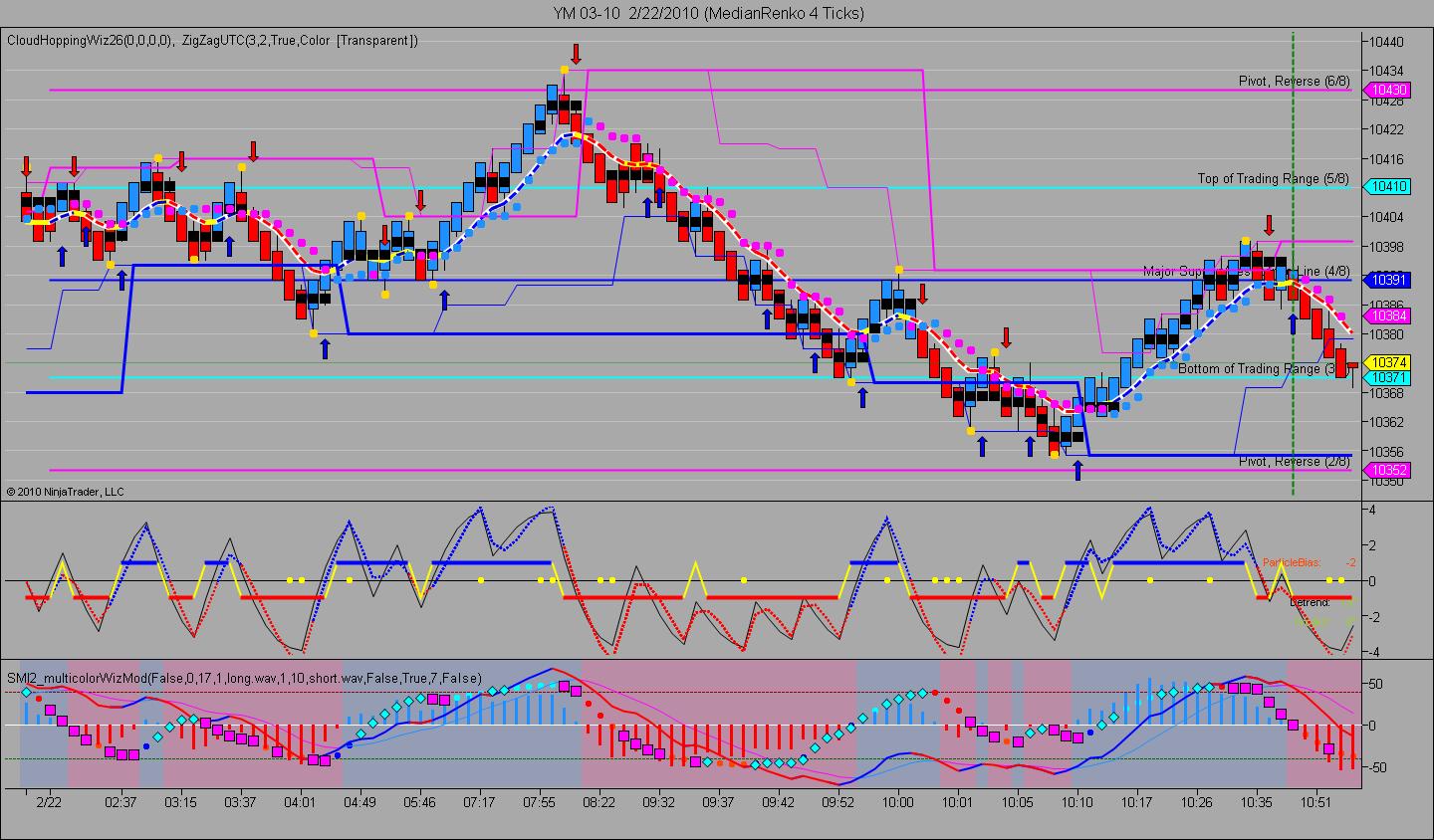This screenshot has height=840, width=1434.
Task: Select the SMI2_multicolorWizMod indicator label
Action: [x=244, y=678]
